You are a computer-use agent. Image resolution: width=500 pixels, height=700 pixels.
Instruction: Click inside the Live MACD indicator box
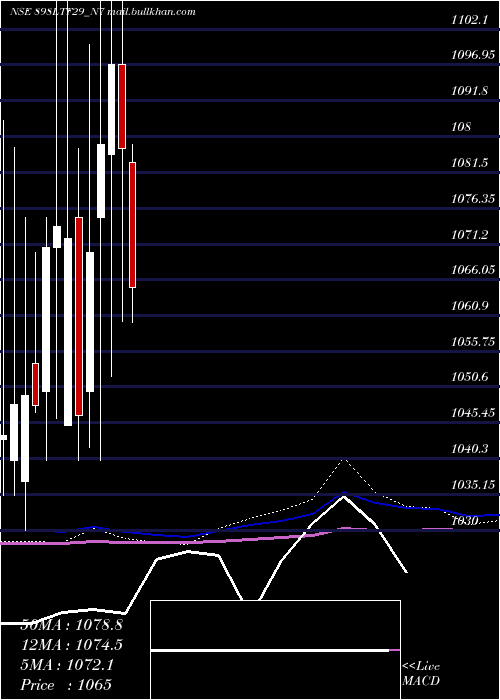click(x=275, y=650)
